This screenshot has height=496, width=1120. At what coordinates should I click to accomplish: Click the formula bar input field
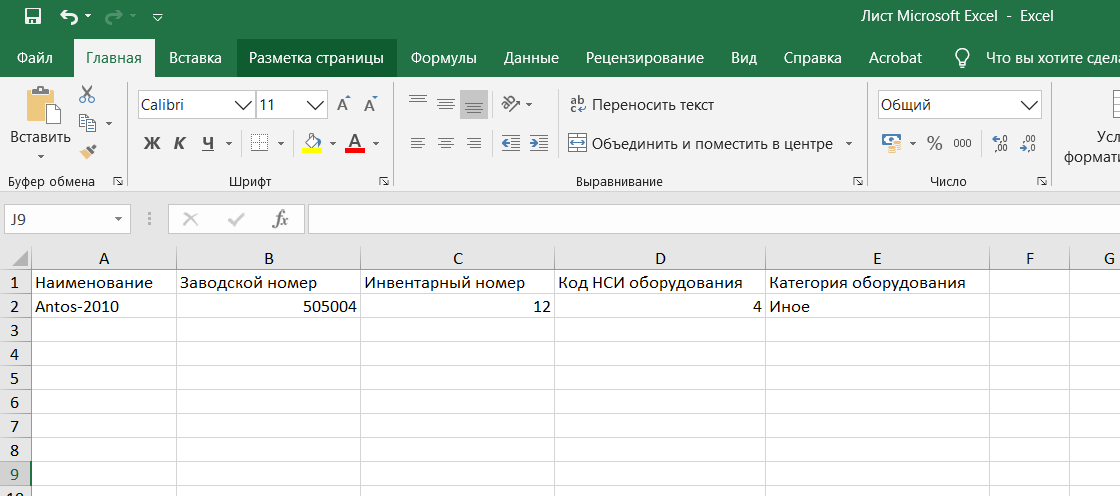714,219
